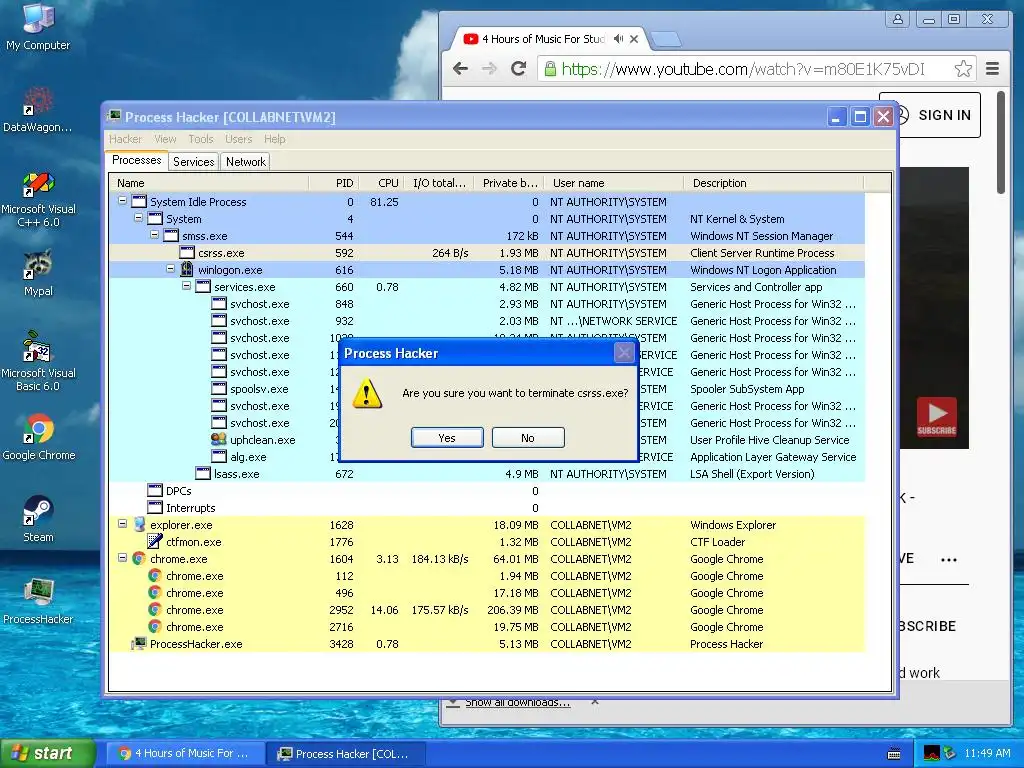
Task: Click the explorer.exe process icon
Action: coord(138,524)
